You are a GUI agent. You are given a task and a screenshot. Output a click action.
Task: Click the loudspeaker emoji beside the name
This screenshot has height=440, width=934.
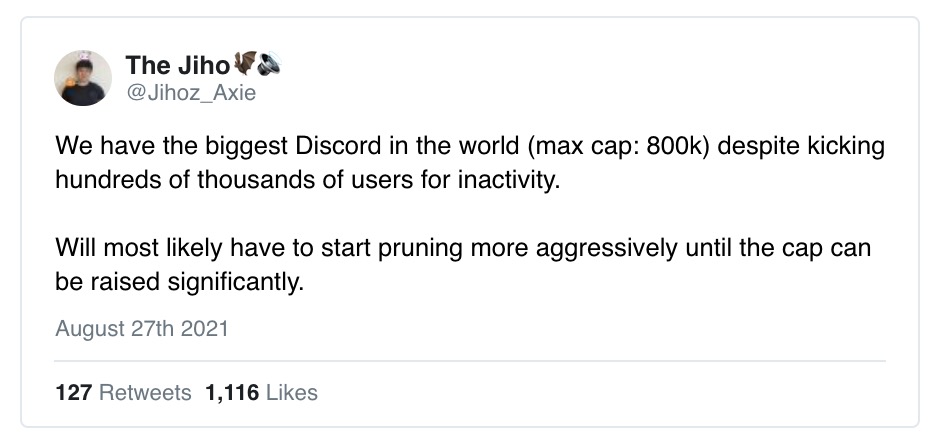269,64
